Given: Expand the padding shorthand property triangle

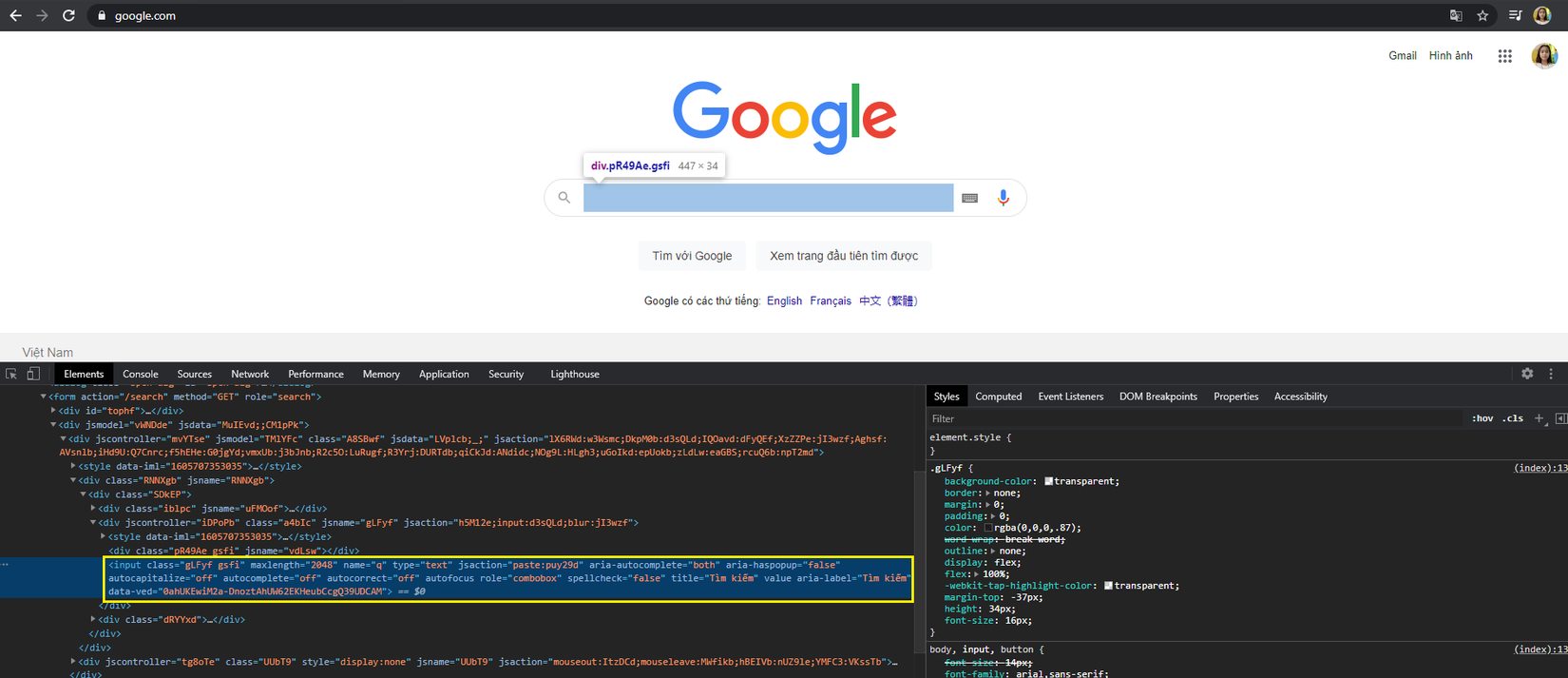Looking at the screenshot, I should coord(993,516).
